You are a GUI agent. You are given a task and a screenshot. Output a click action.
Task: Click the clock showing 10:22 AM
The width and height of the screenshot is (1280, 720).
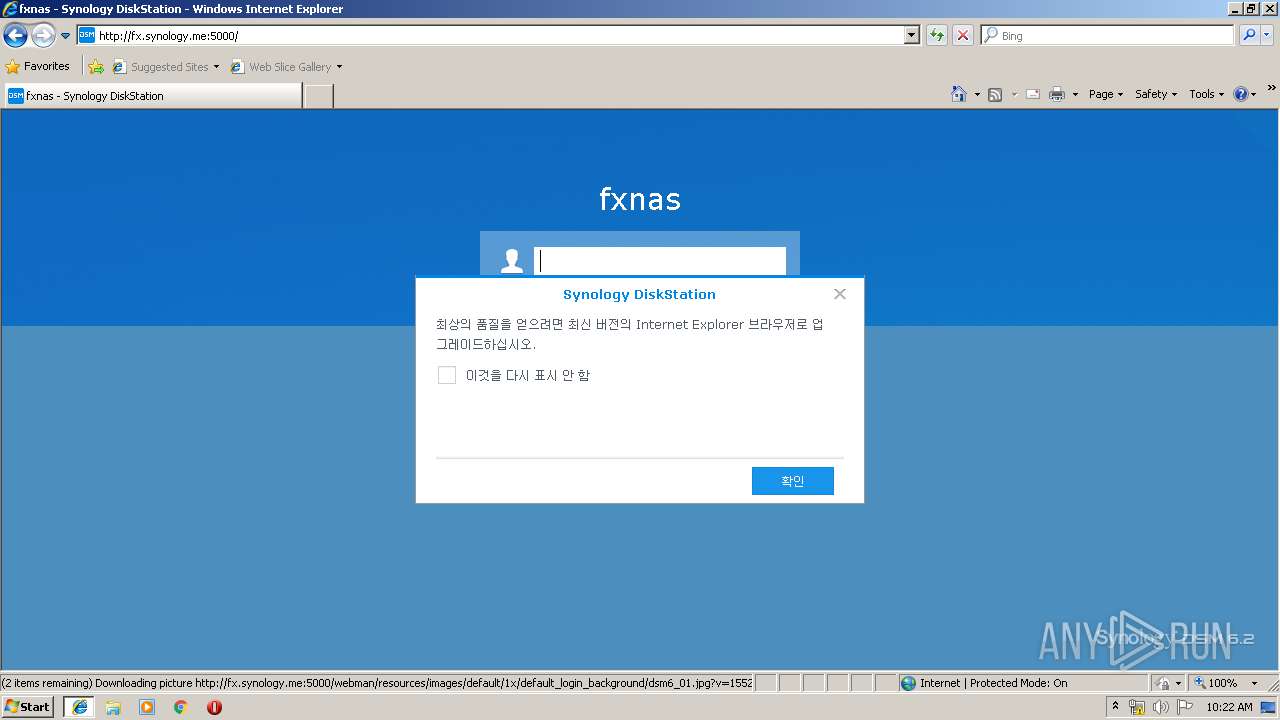1229,707
